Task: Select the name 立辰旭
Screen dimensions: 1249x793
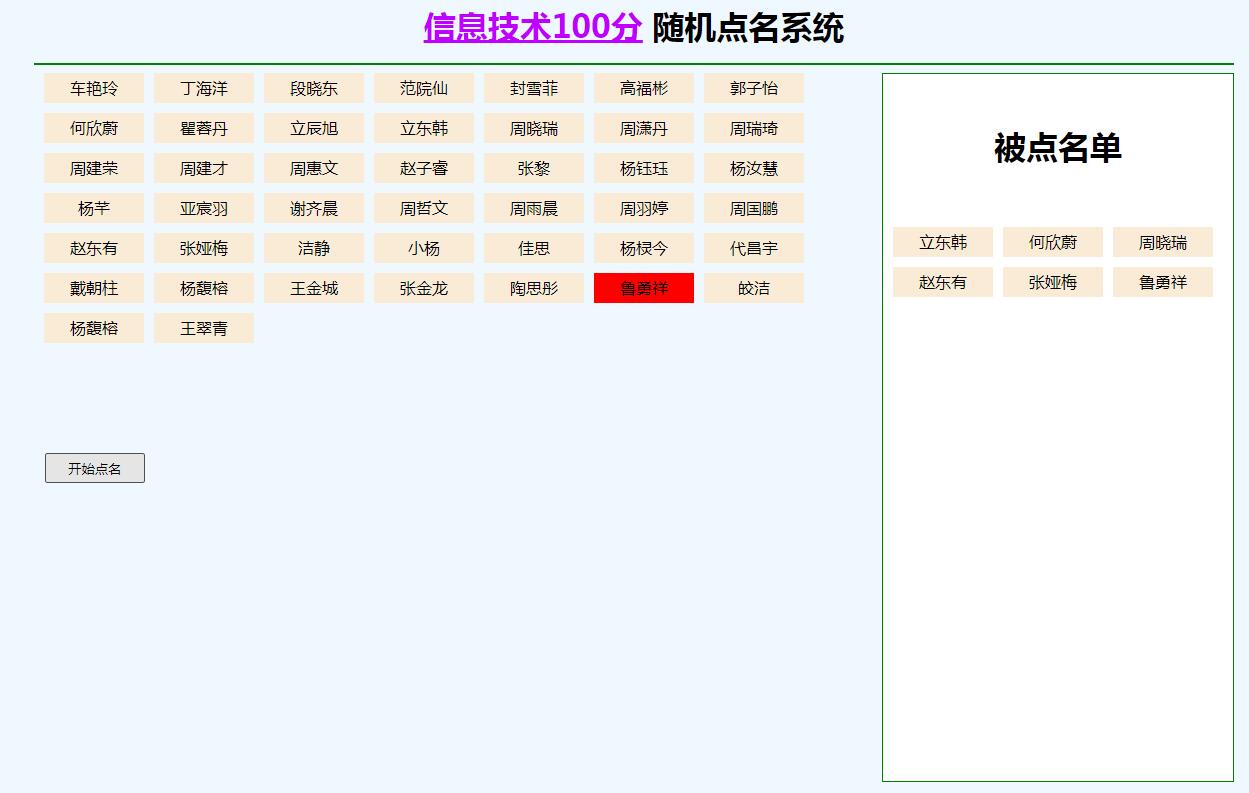Action: [314, 128]
